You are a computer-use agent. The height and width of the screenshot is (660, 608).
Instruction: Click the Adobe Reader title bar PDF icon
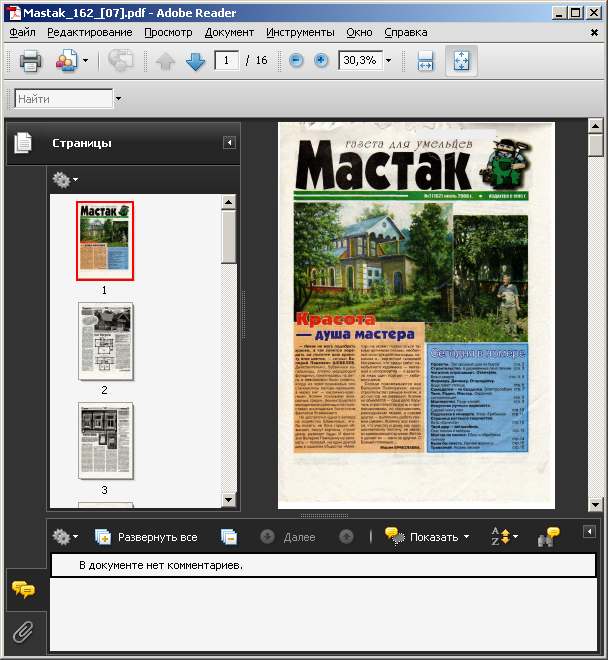(x=14, y=13)
